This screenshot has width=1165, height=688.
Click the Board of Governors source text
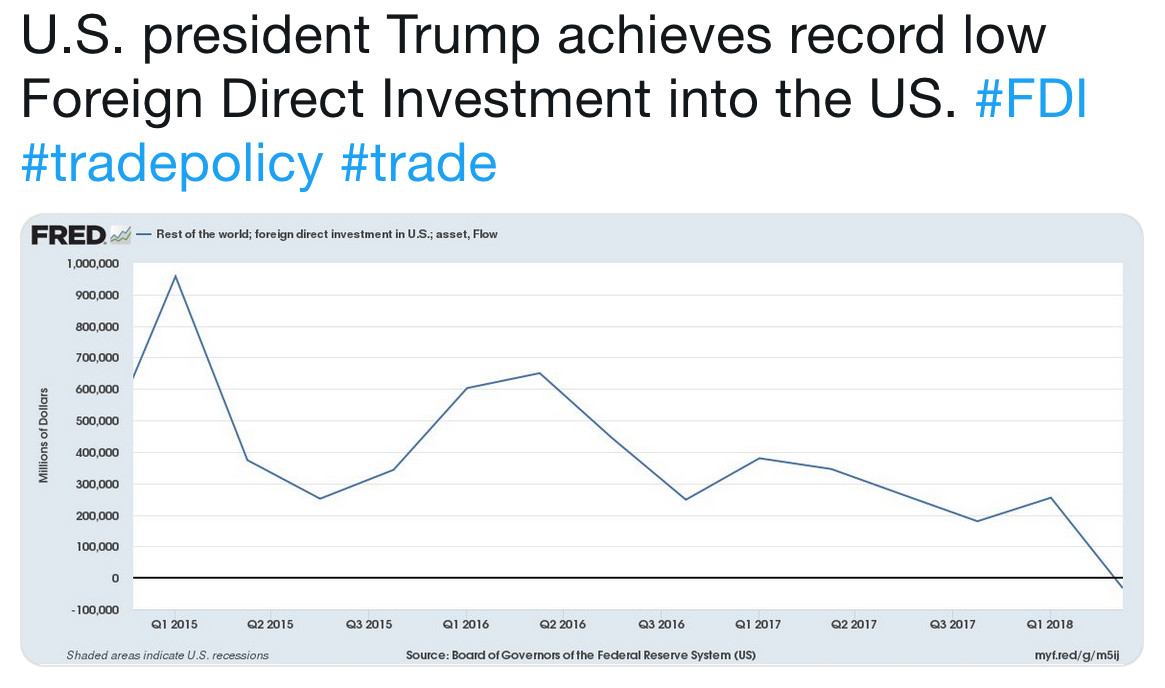click(x=580, y=655)
